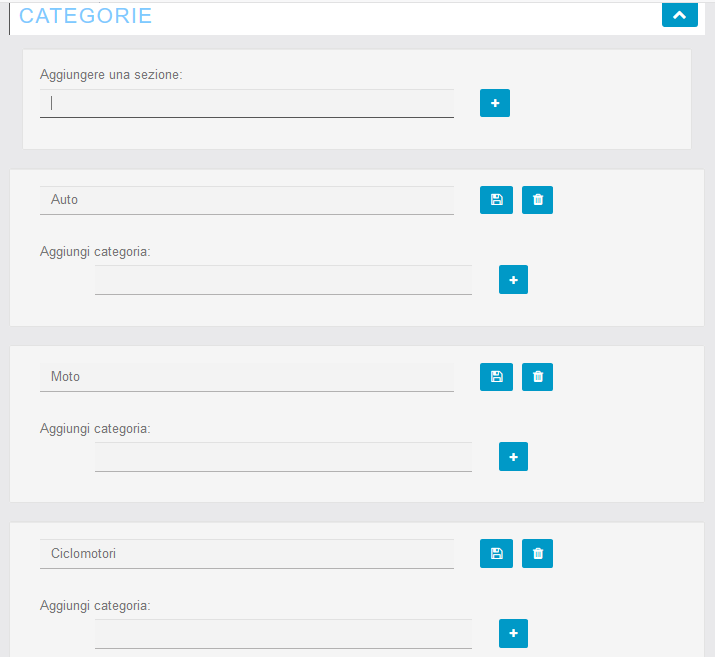Edit the Ciclomotori section name field
Screen dimensions: 715x657
(x=247, y=554)
